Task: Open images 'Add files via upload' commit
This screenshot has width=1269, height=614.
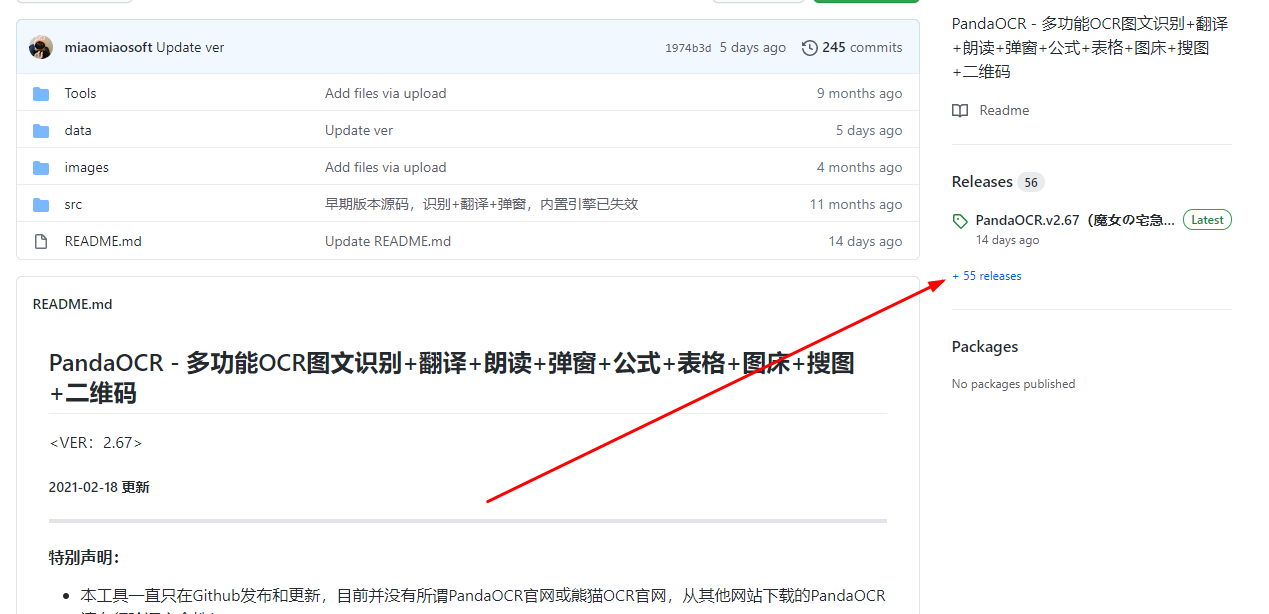Action: 385,167
